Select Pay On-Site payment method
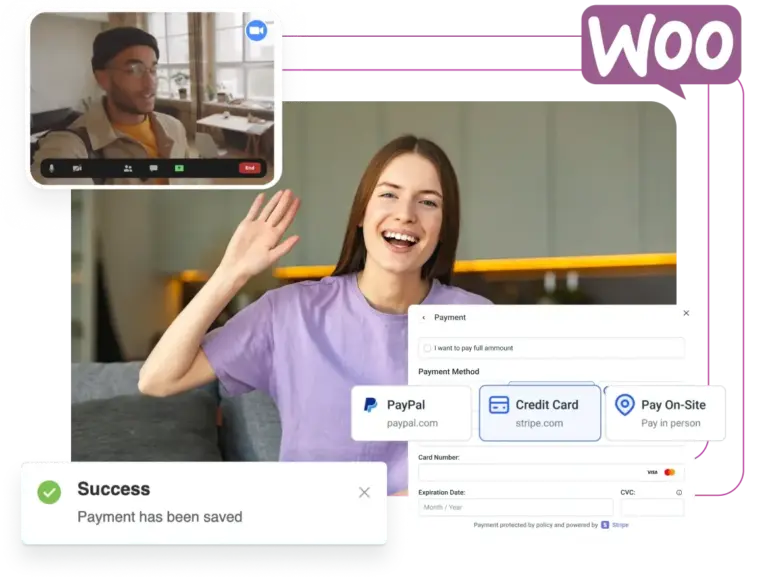This screenshot has width=768, height=580. (x=666, y=413)
